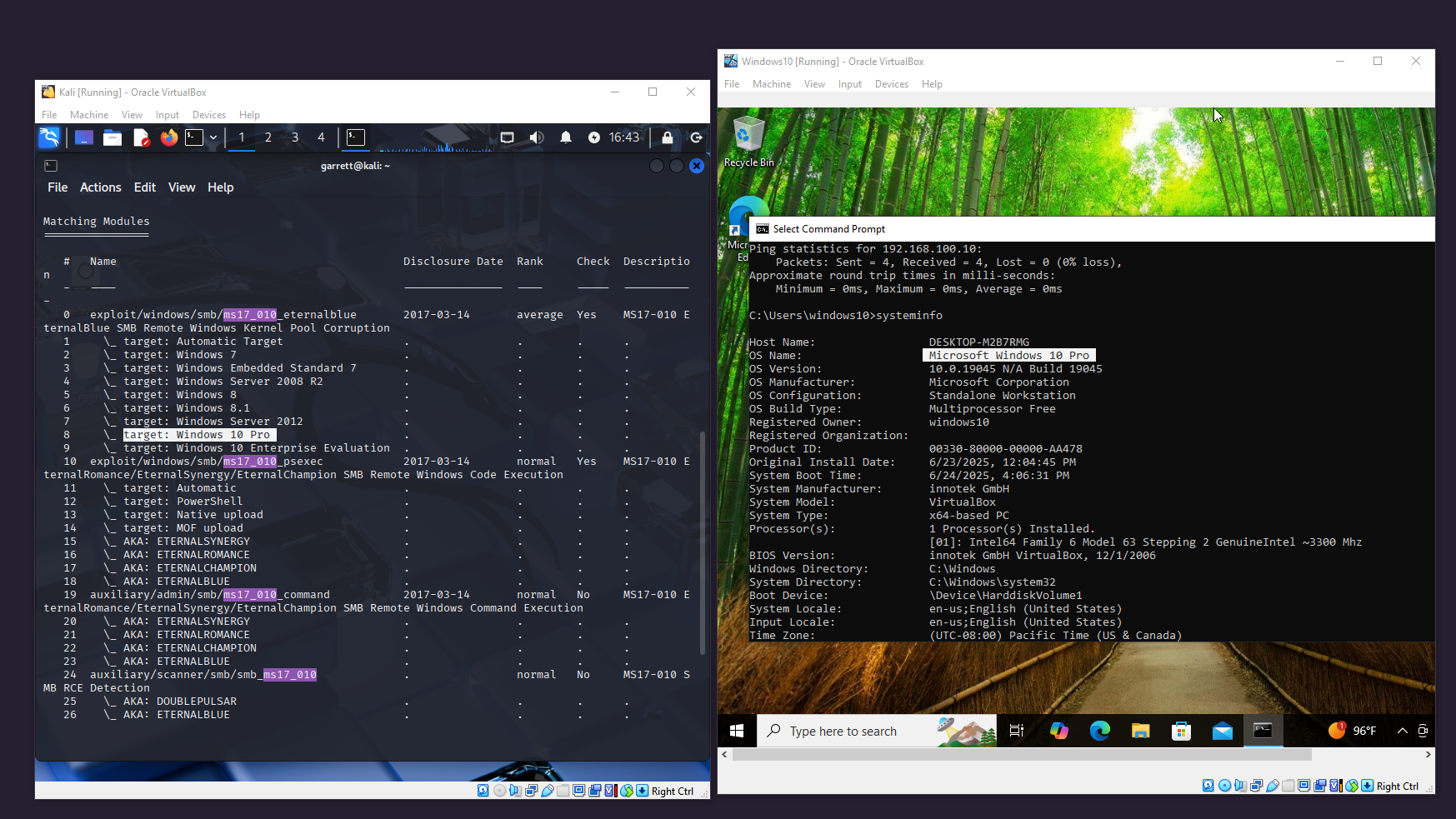1456x819 pixels.
Task: Launch Microsoft Edge from Windows taskbar
Action: coord(1100,731)
